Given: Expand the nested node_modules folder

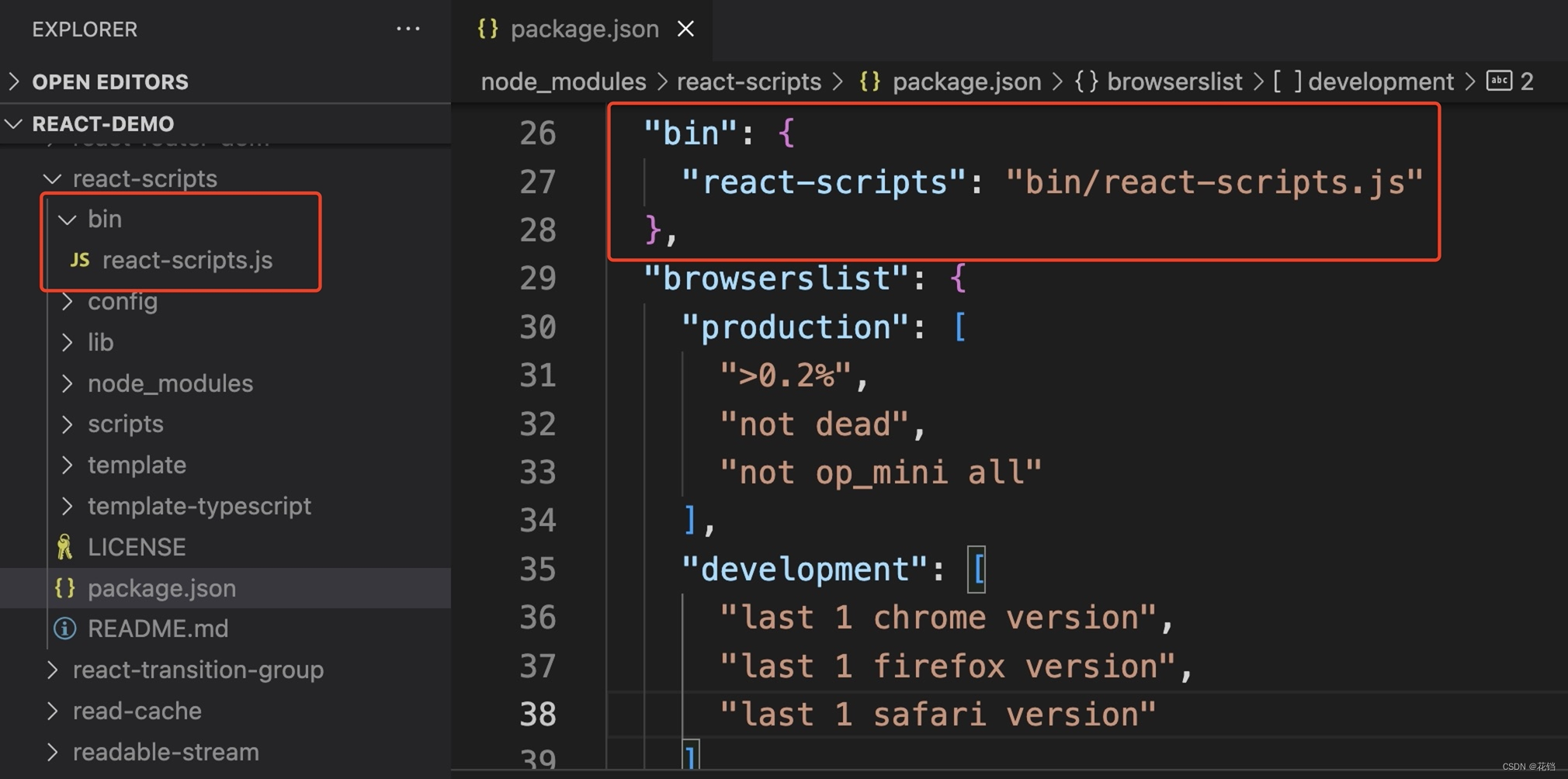Looking at the screenshot, I should (225, 383).
